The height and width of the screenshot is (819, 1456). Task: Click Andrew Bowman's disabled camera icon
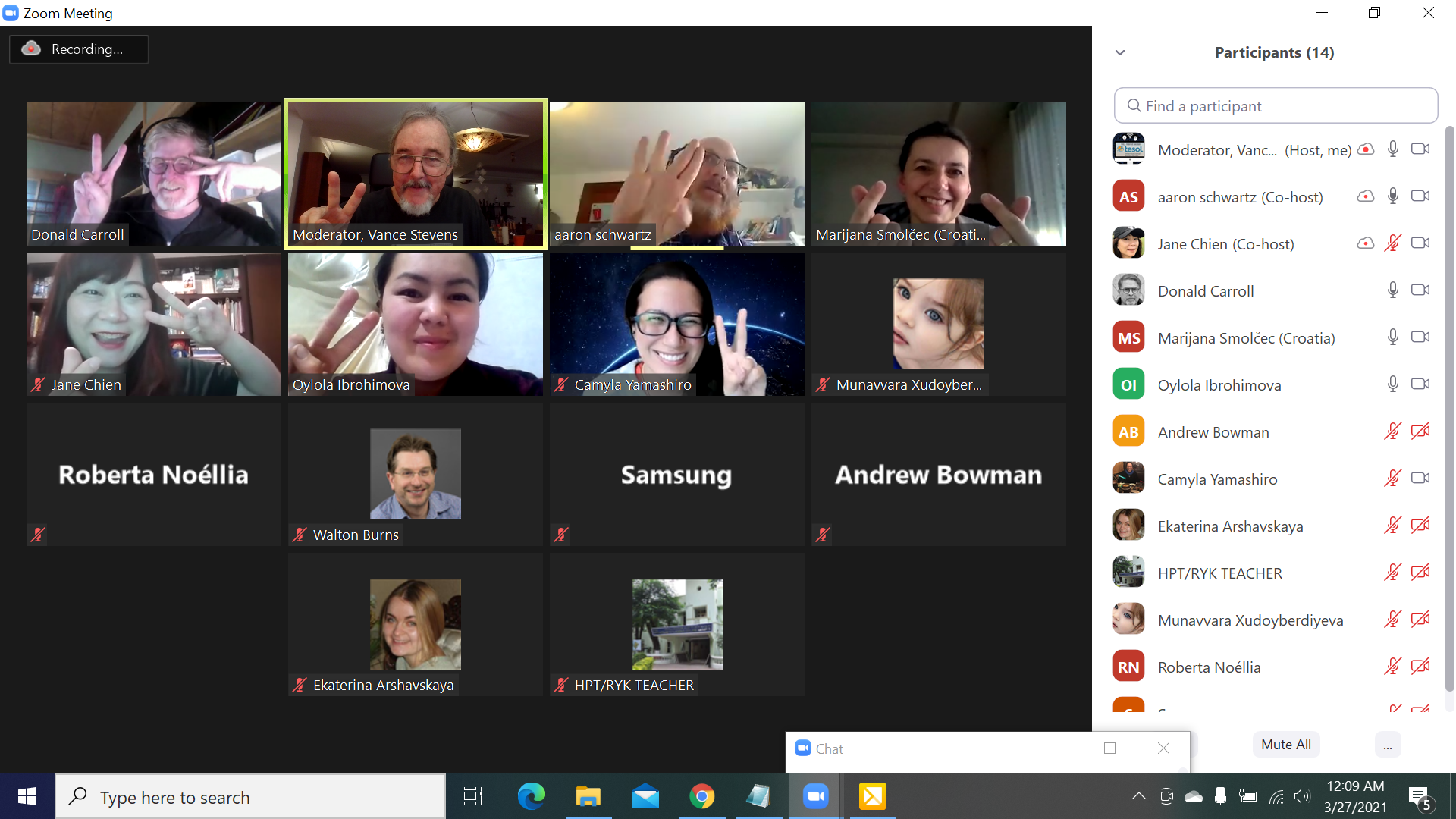point(1420,431)
